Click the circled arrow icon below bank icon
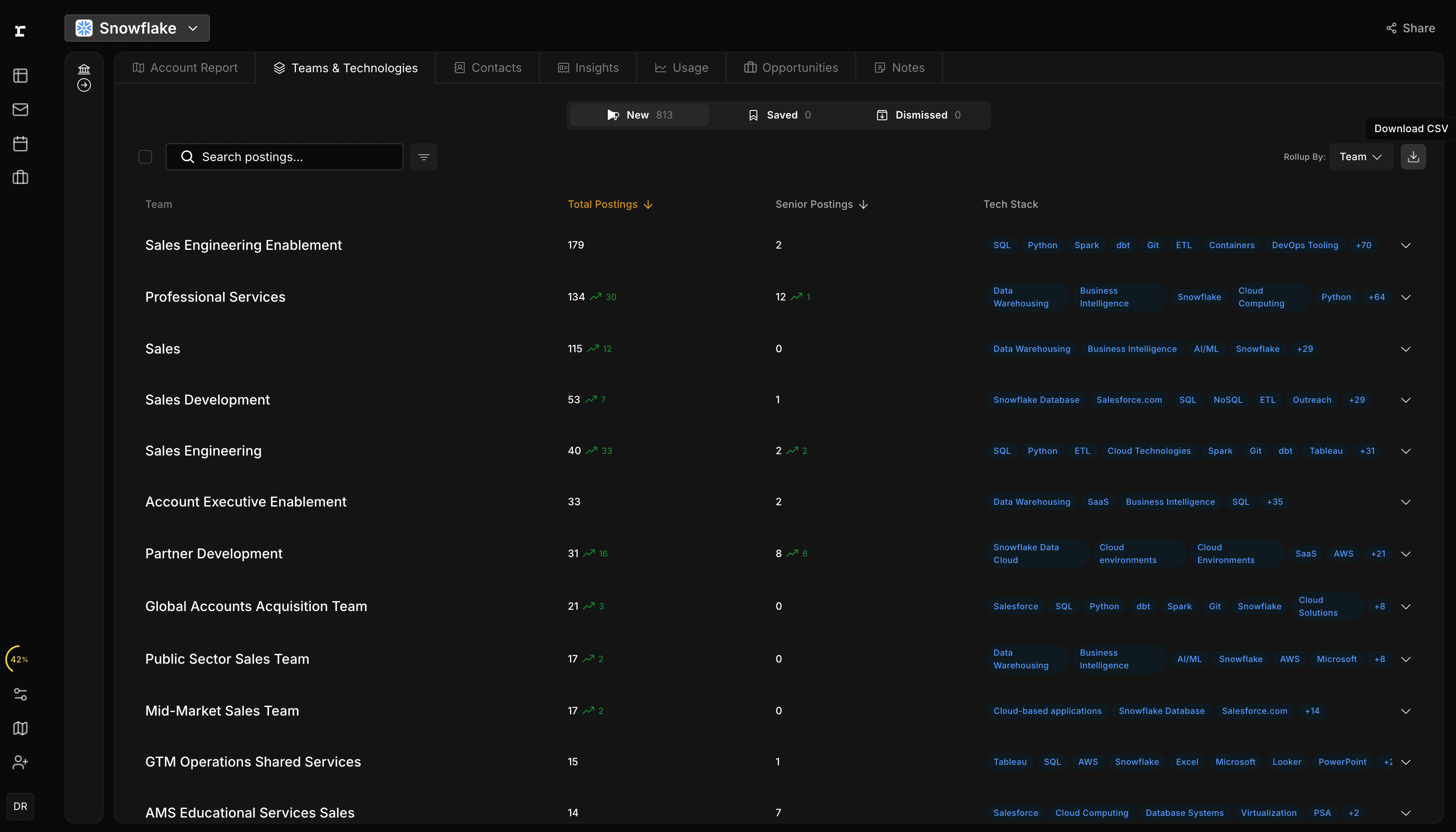1456x832 pixels. coord(84,85)
